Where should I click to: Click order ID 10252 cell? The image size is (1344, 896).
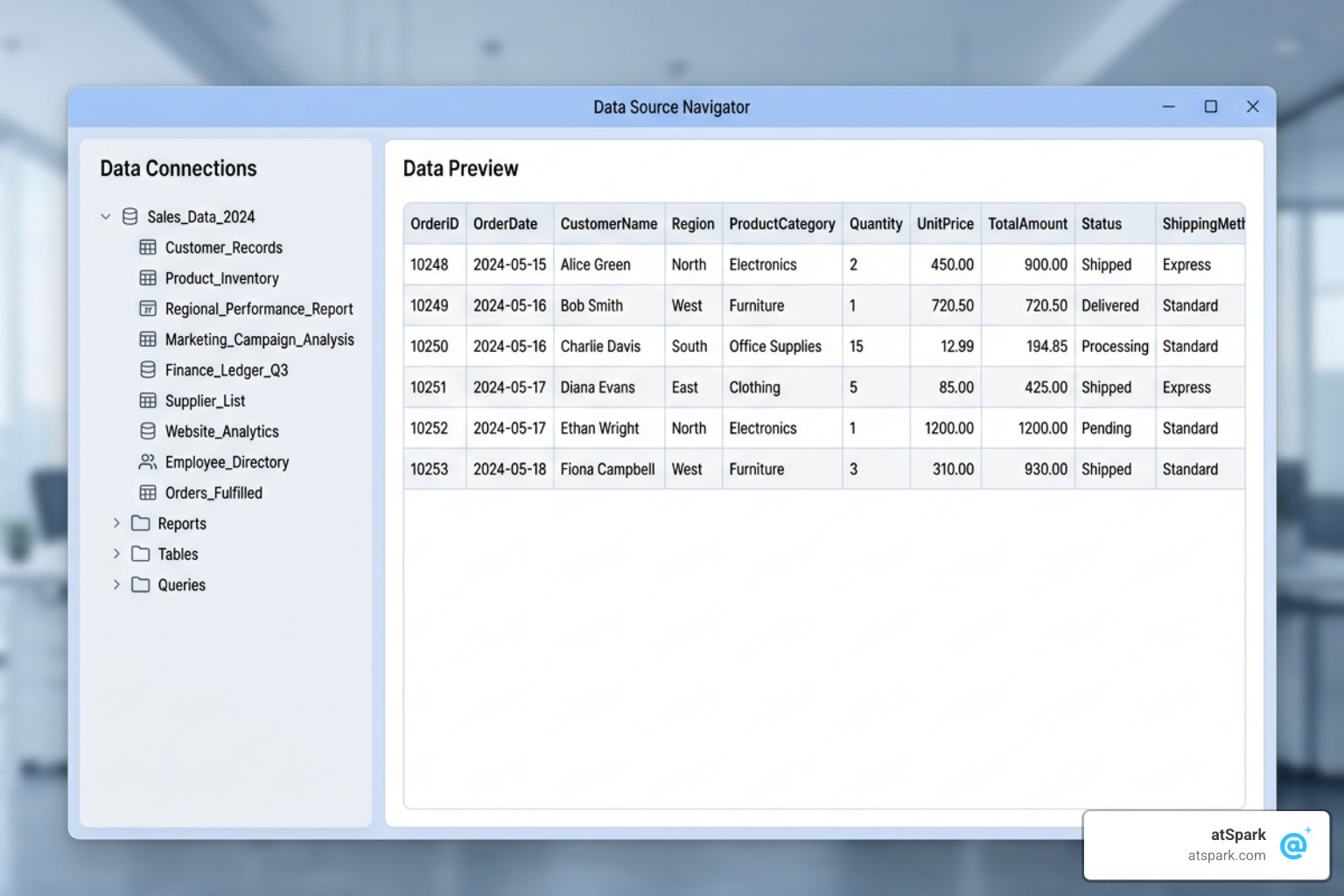pos(435,428)
